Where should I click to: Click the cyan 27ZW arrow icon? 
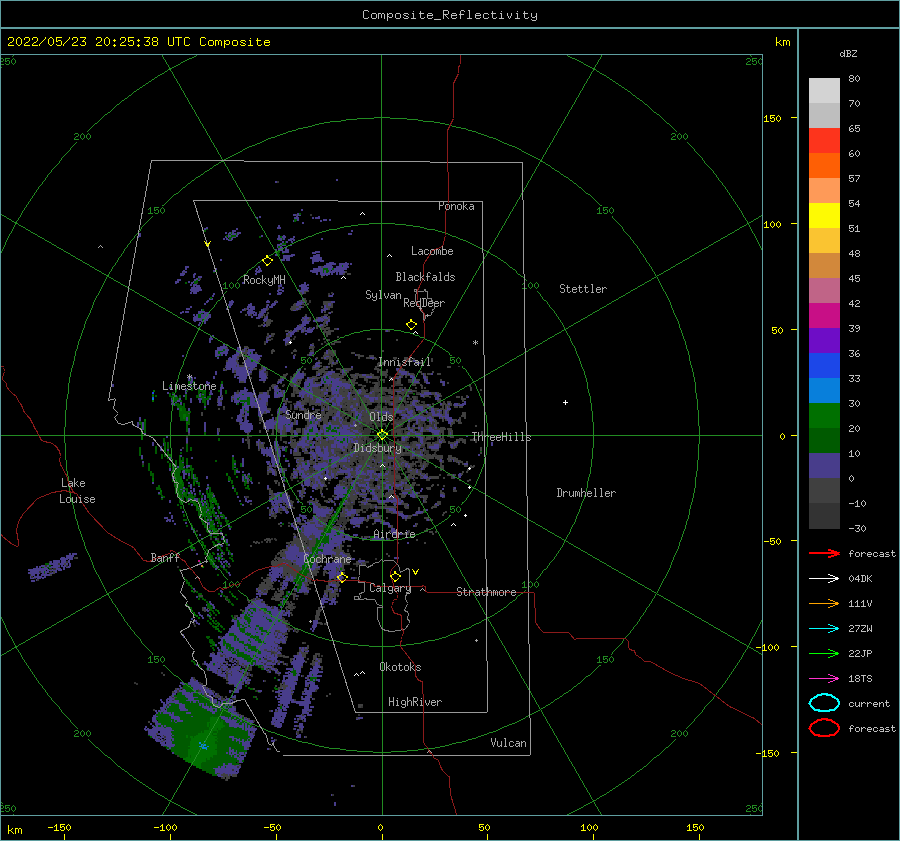pos(824,629)
